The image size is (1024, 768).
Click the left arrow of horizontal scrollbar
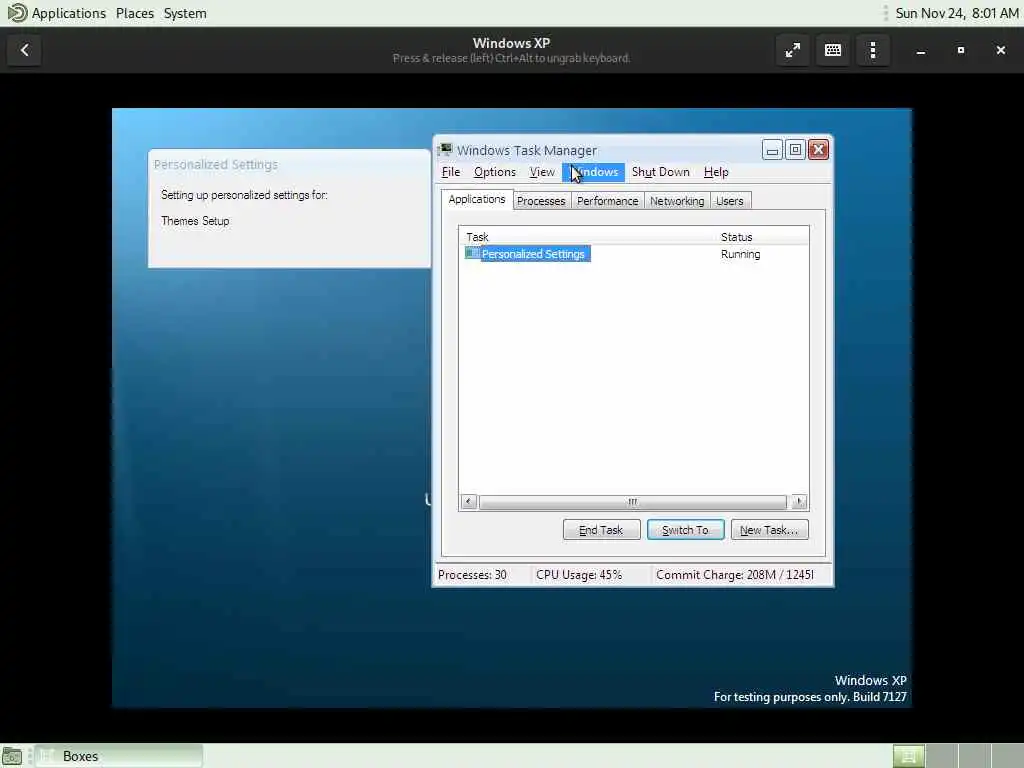468,502
